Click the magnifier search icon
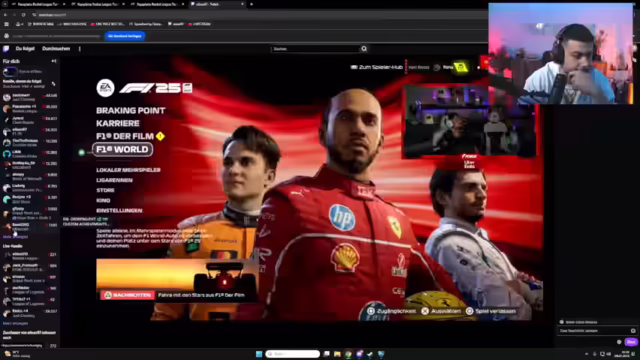Screen dimensions: 640x360 364,49
